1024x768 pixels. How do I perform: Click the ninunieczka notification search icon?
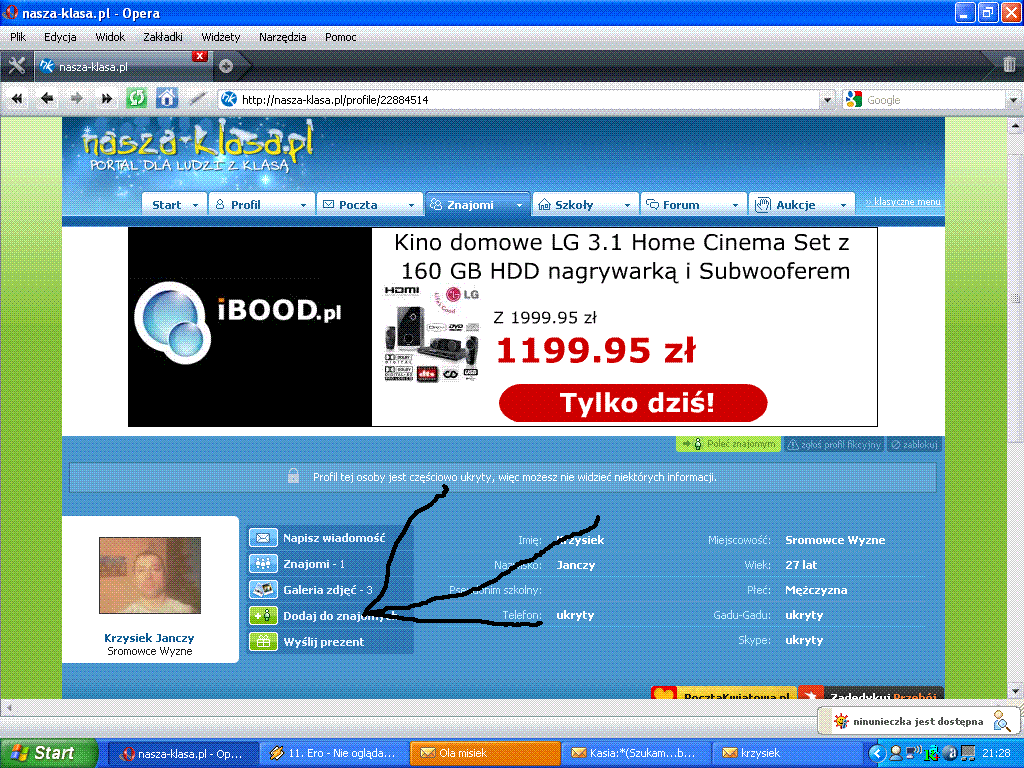point(1001,721)
